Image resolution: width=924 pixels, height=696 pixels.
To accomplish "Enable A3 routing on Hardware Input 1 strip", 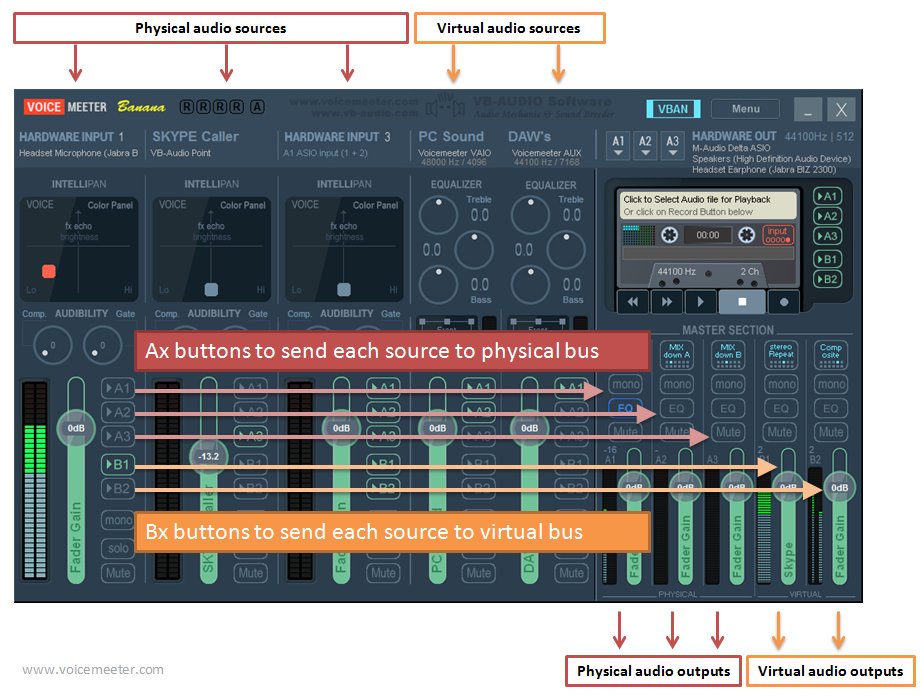I will point(118,436).
